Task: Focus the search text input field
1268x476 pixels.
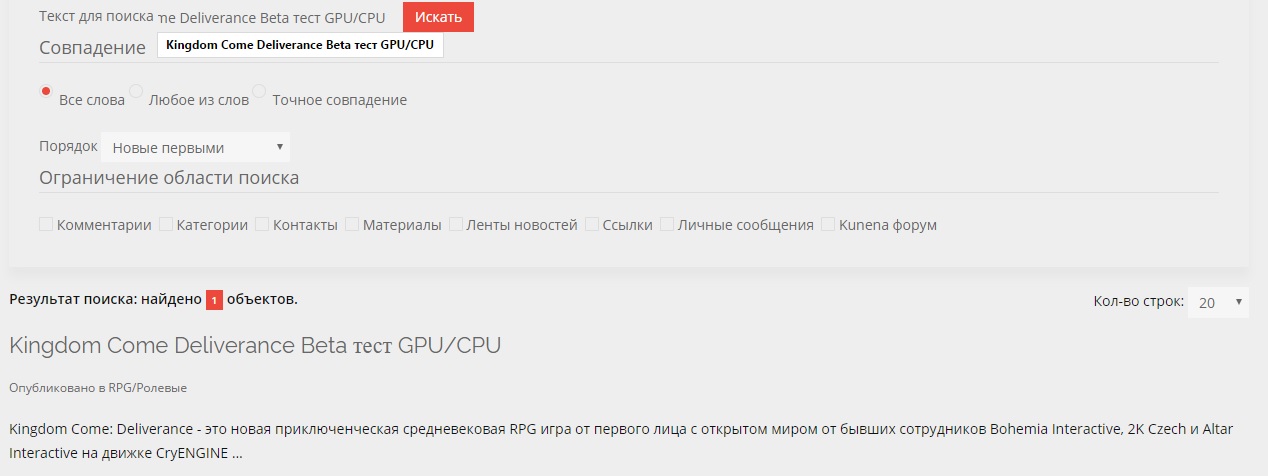Action: coord(276,17)
